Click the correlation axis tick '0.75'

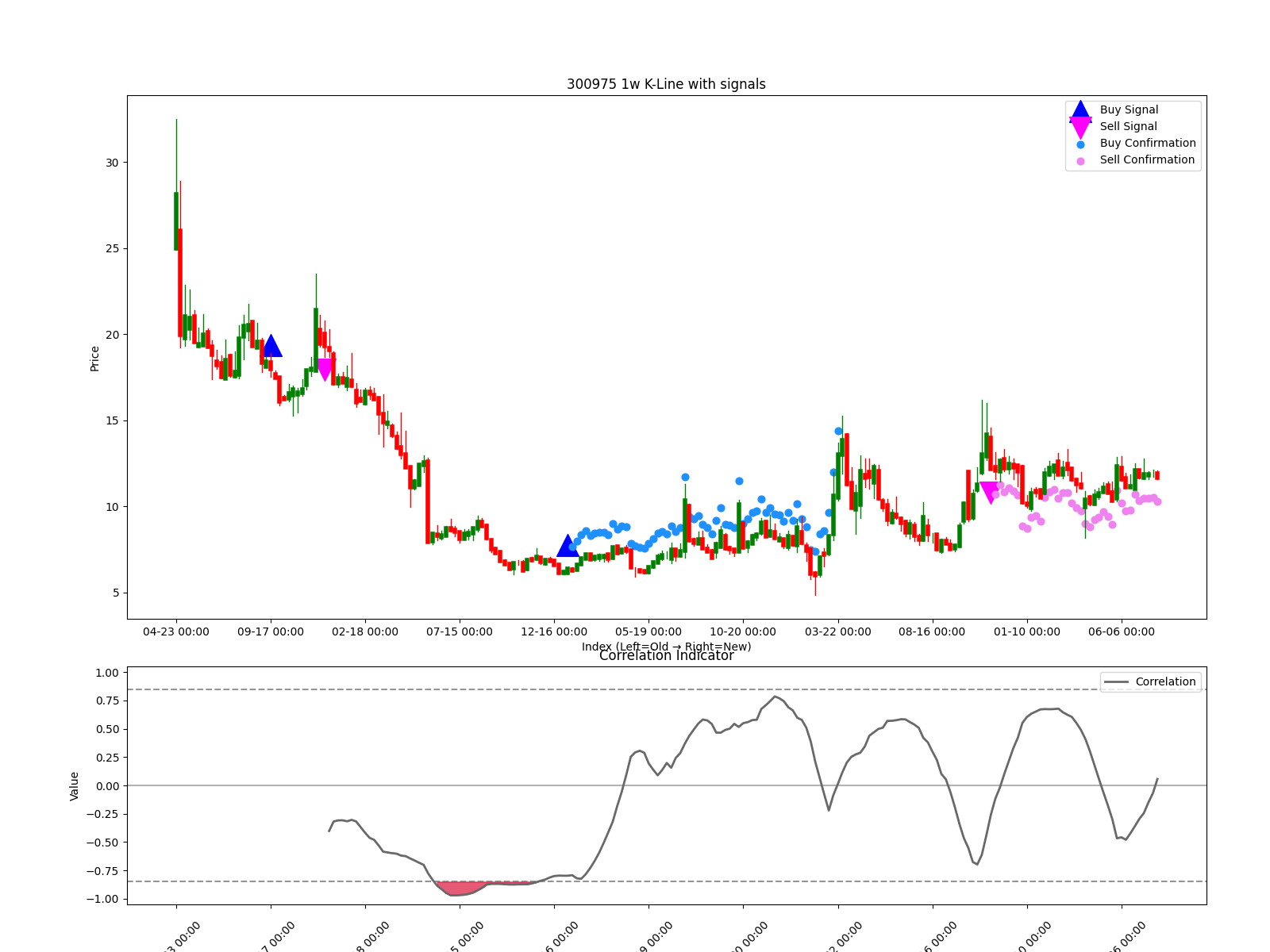pos(107,701)
